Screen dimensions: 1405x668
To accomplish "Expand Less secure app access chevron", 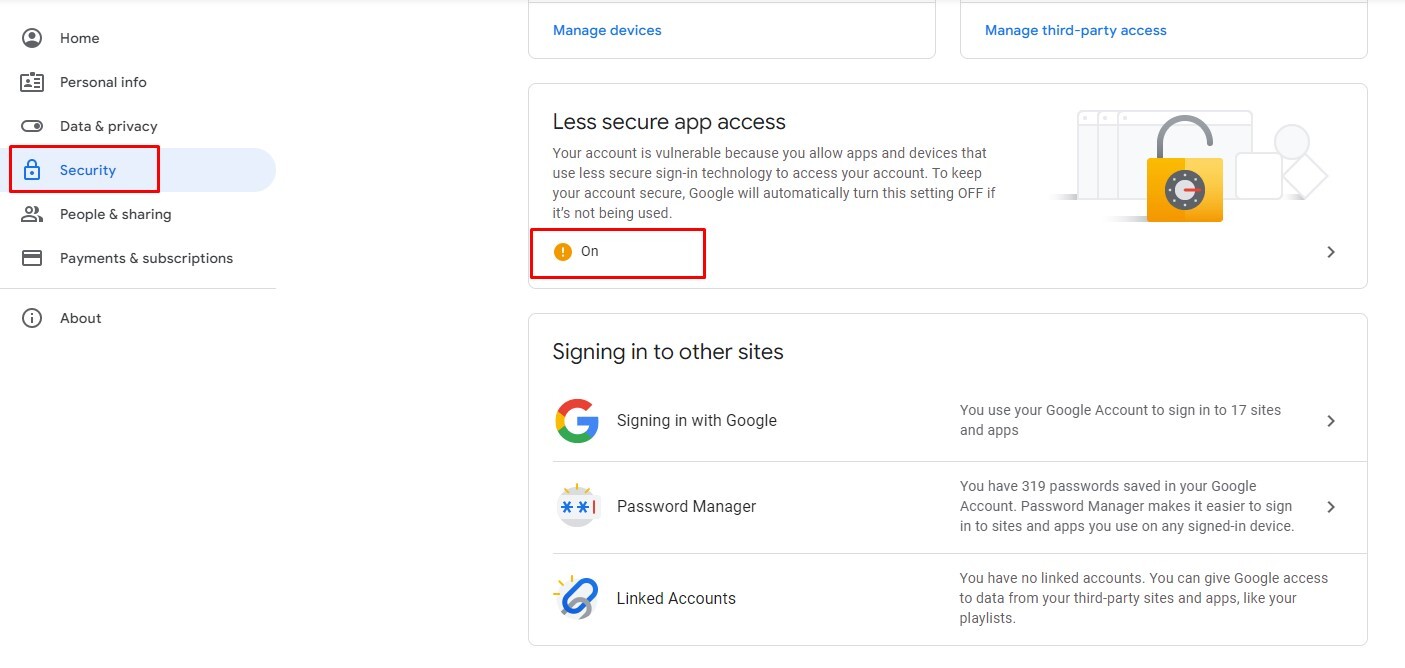I will (x=1331, y=252).
